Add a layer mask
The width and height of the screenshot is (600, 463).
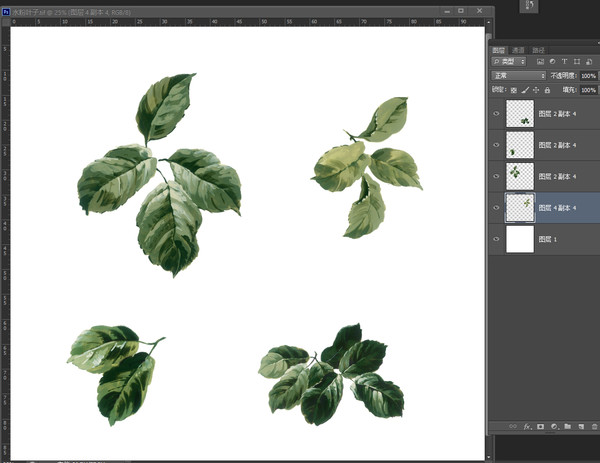click(x=540, y=426)
